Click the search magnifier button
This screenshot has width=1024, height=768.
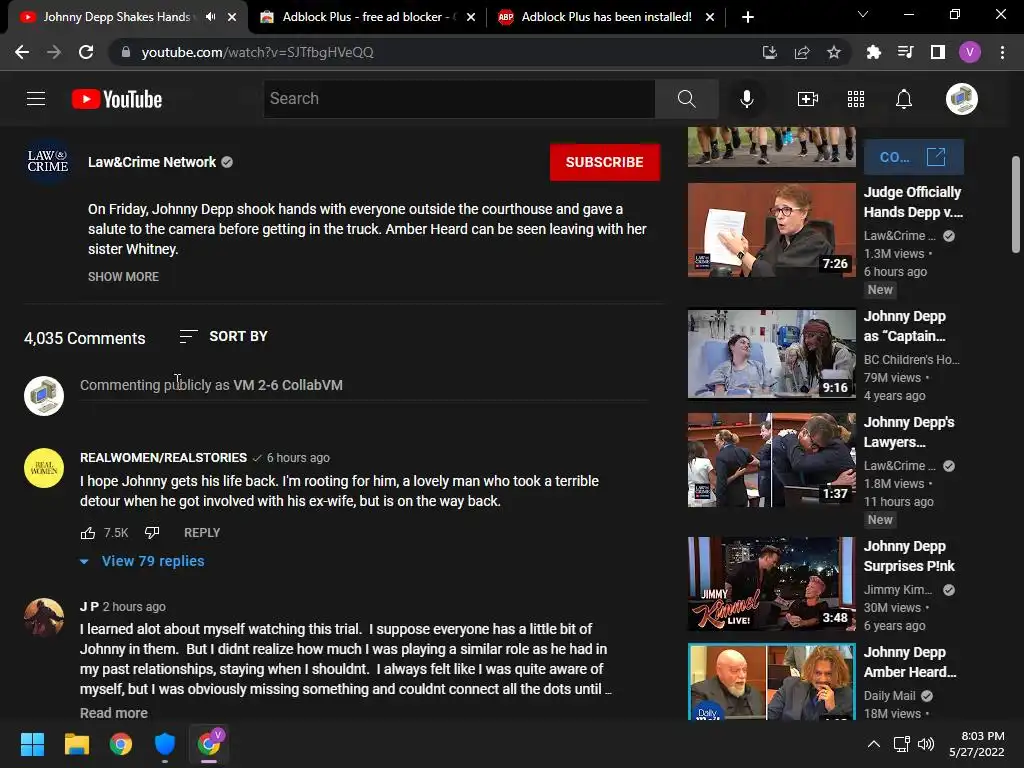tap(686, 99)
